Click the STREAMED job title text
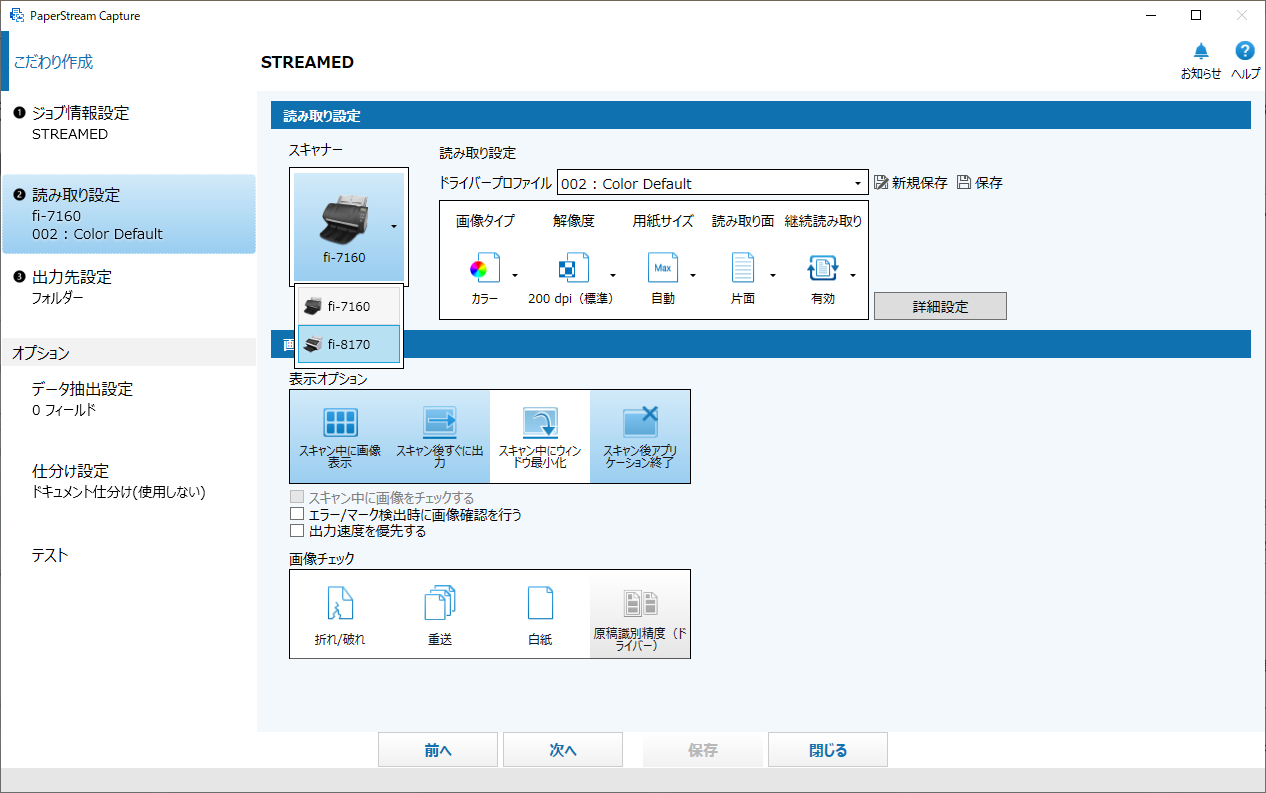1266x793 pixels. tap(307, 62)
